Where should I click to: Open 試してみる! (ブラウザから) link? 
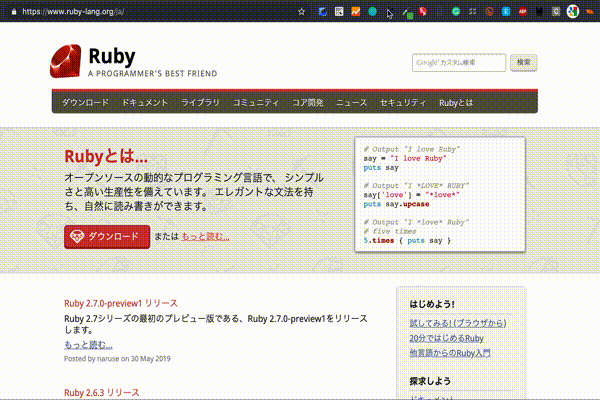[x=458, y=323]
